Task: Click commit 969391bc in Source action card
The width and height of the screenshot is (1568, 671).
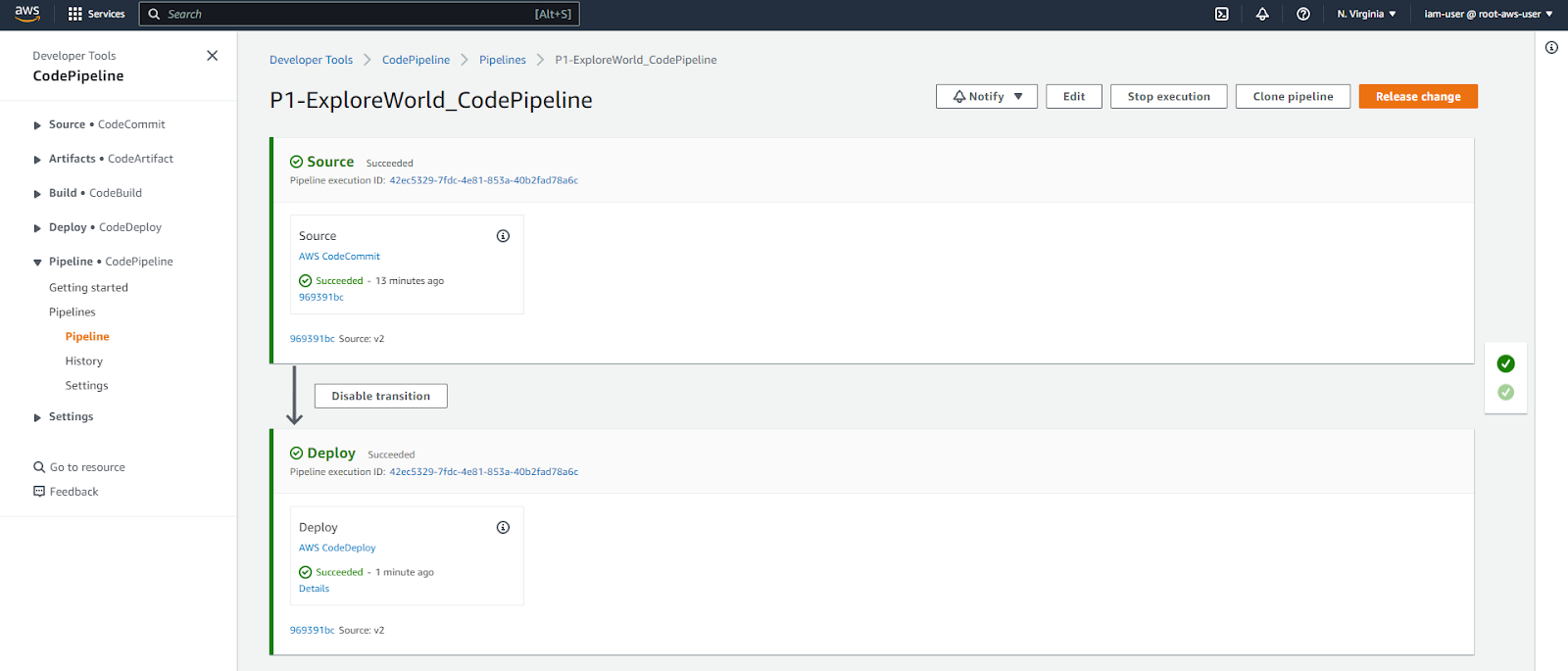Action: click(x=321, y=297)
